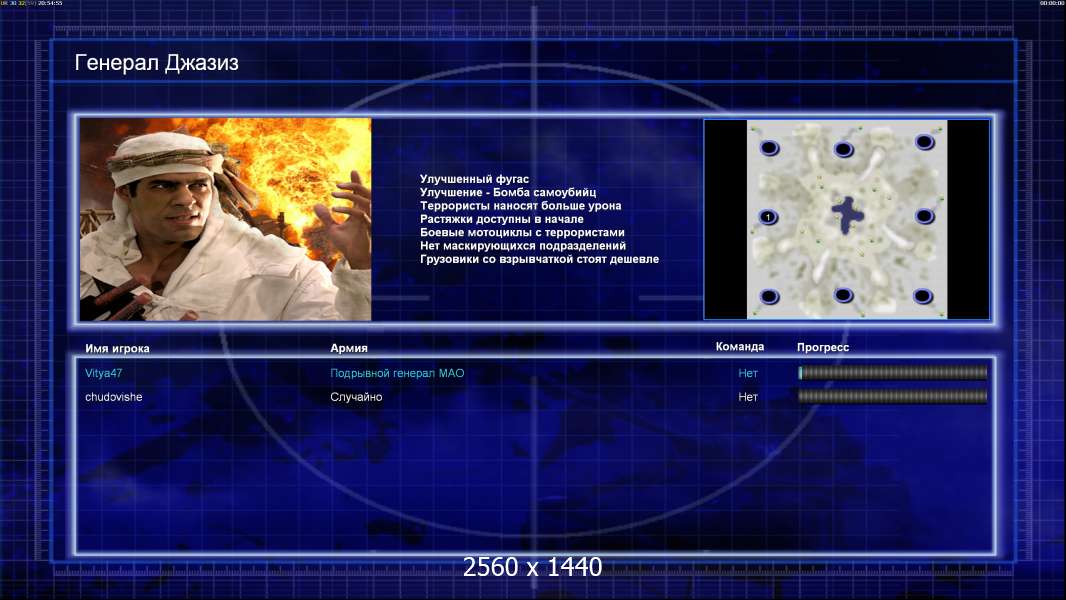
Task: Click the 'Прогресс' column header
Action: [823, 347]
